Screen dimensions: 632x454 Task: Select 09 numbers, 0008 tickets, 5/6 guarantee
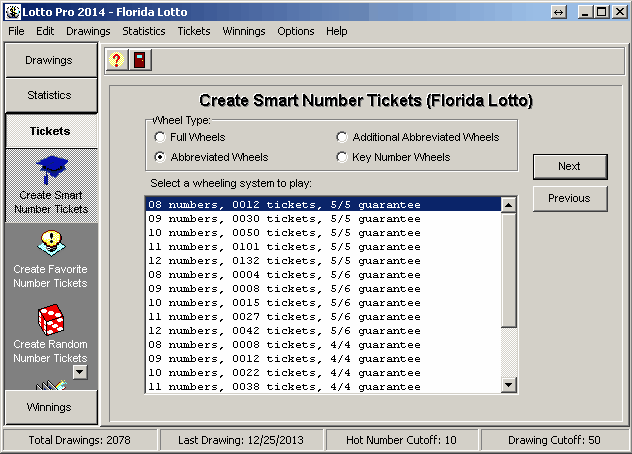click(x=323, y=289)
